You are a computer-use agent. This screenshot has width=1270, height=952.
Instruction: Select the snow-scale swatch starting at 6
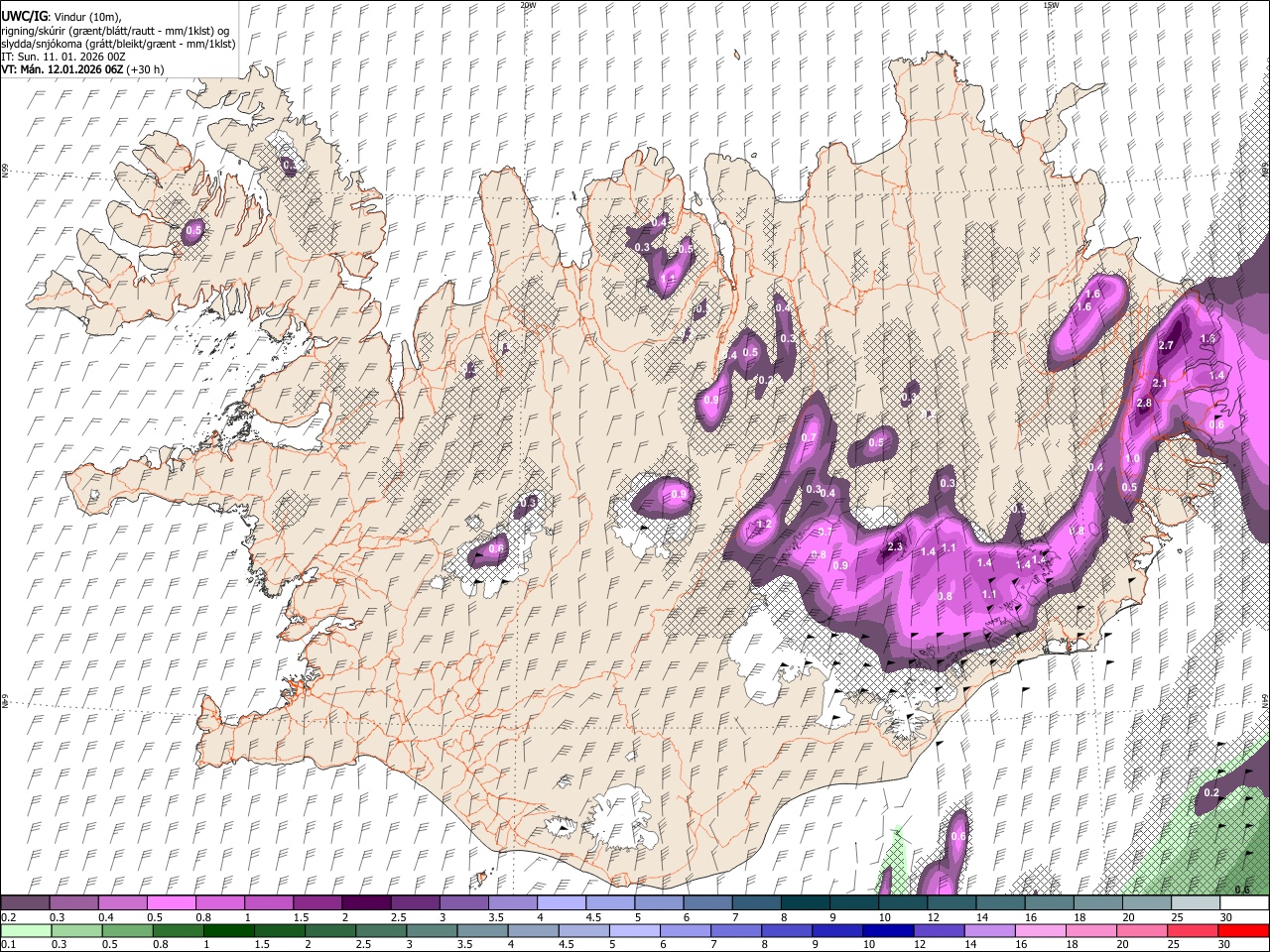707,903
